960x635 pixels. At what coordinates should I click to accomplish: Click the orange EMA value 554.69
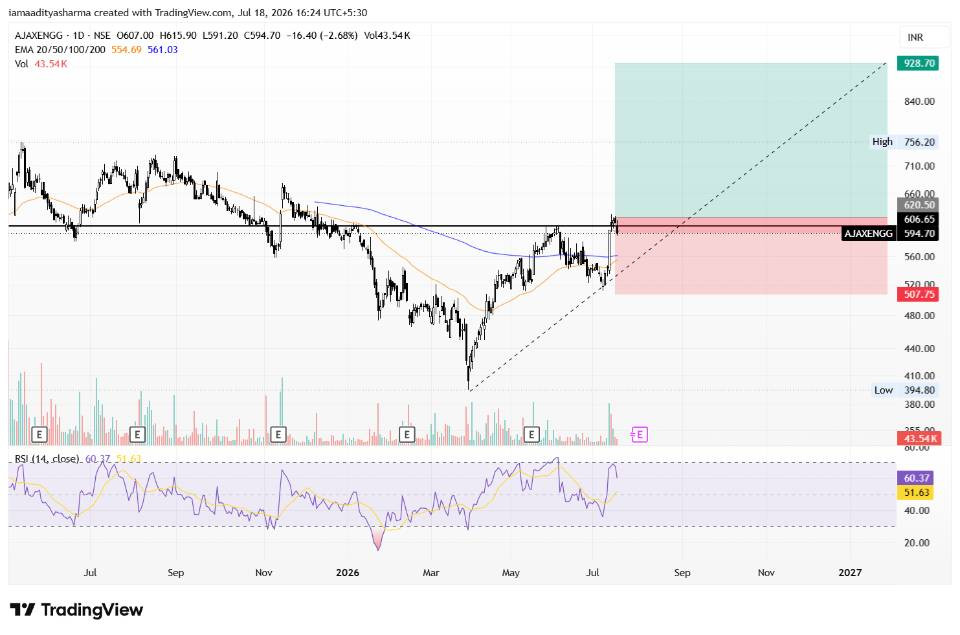click(126, 50)
